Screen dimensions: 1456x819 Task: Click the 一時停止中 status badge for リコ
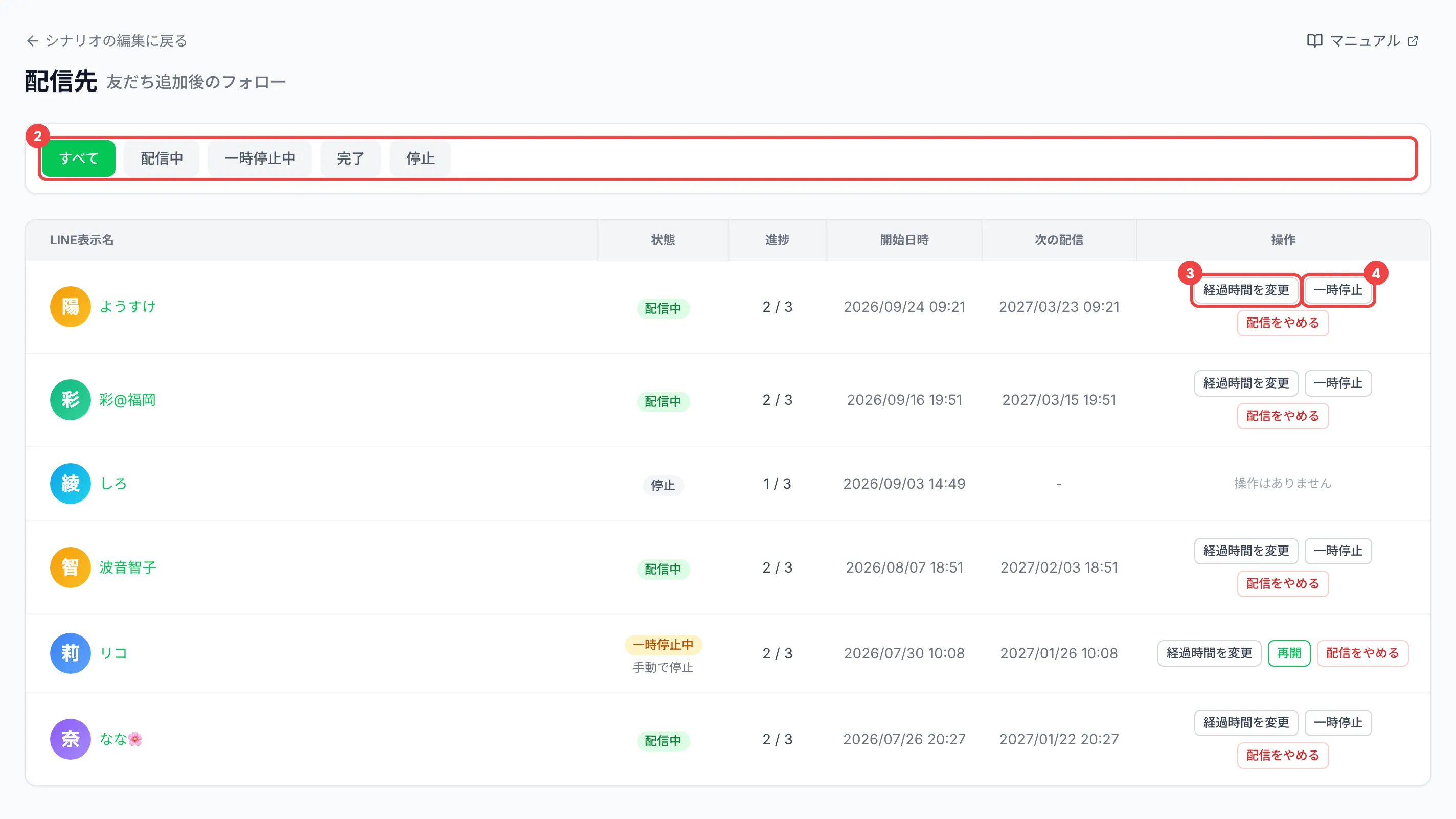(663, 644)
